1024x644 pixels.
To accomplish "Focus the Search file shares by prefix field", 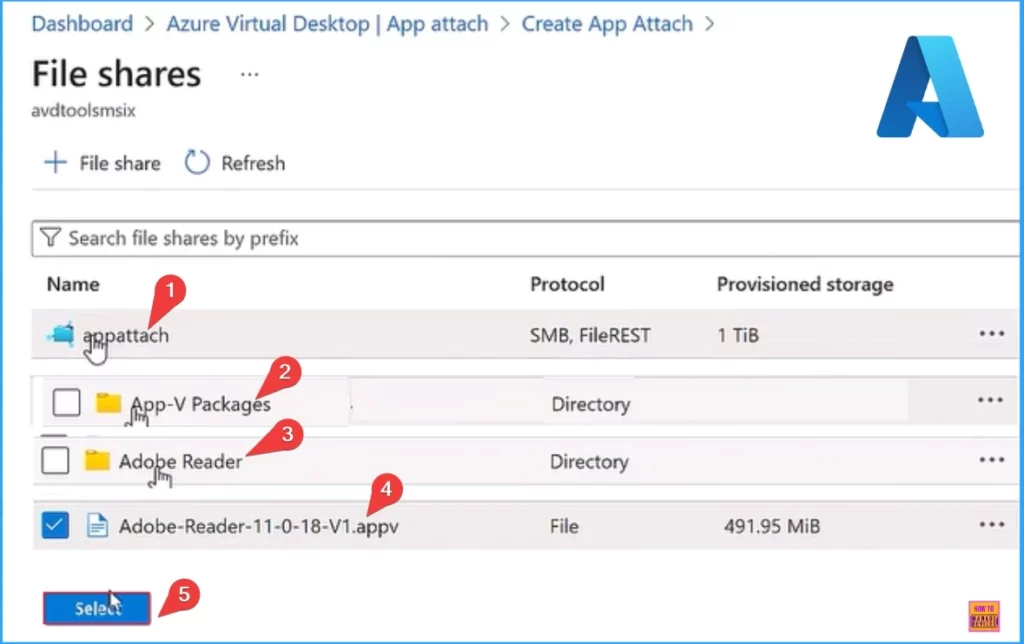I will point(525,238).
